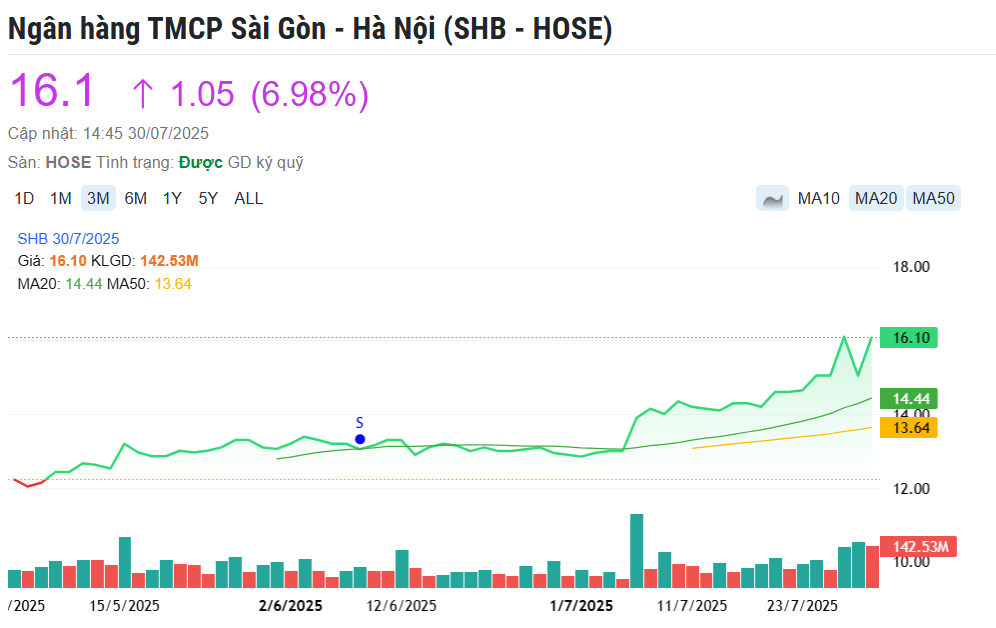
Task: Click the large 16.1 price value
Action: click(52, 90)
